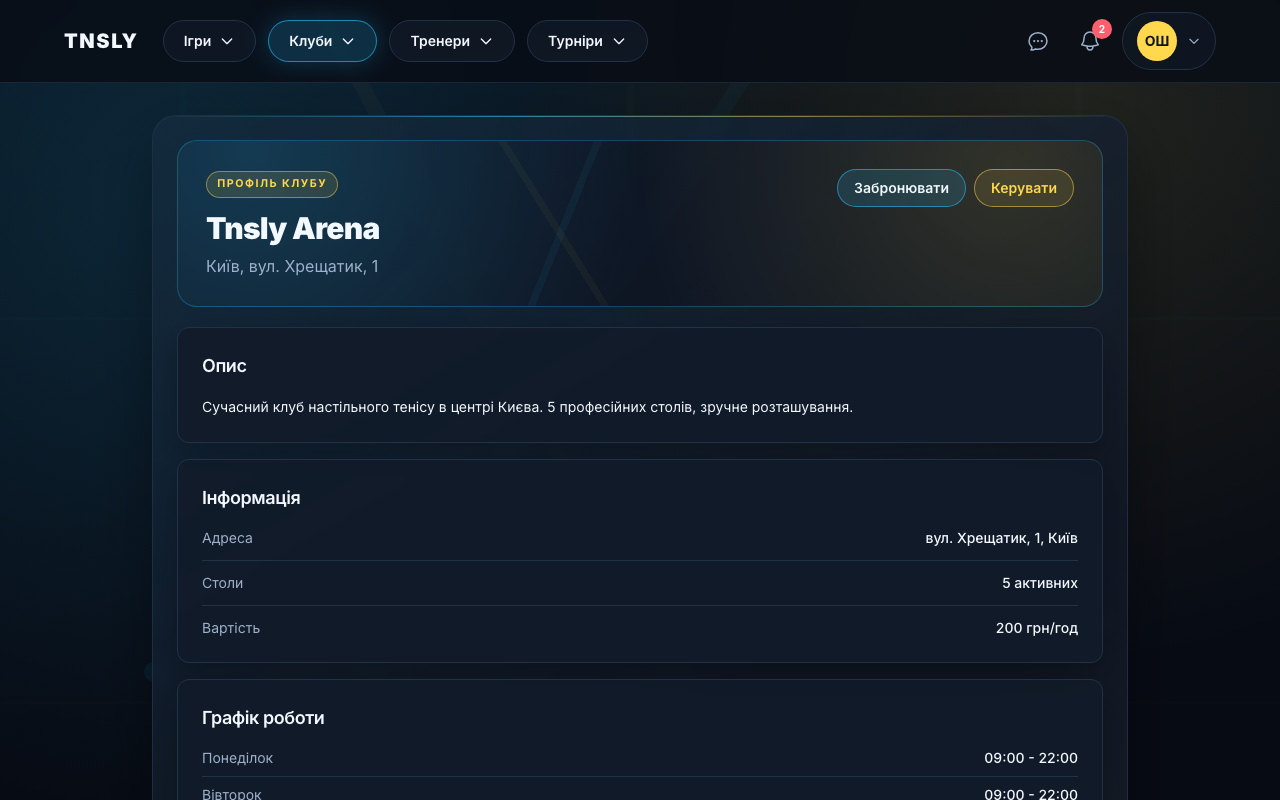
Task: Open the account menu chevron beside avatar
Action: point(1194,41)
